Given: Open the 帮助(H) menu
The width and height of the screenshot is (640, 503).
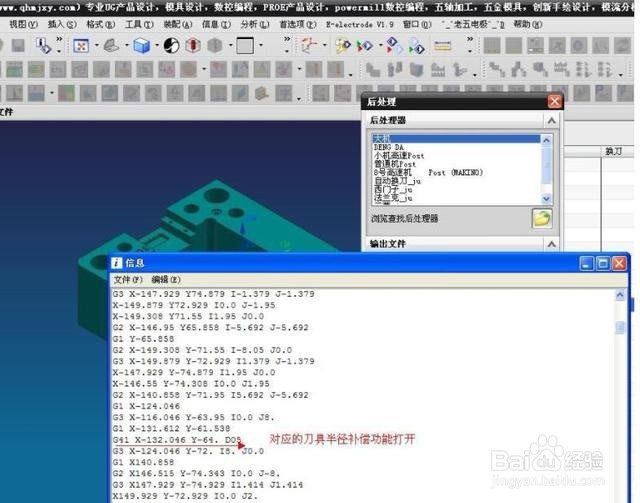Looking at the screenshot, I should pyautogui.click(x=527, y=24).
